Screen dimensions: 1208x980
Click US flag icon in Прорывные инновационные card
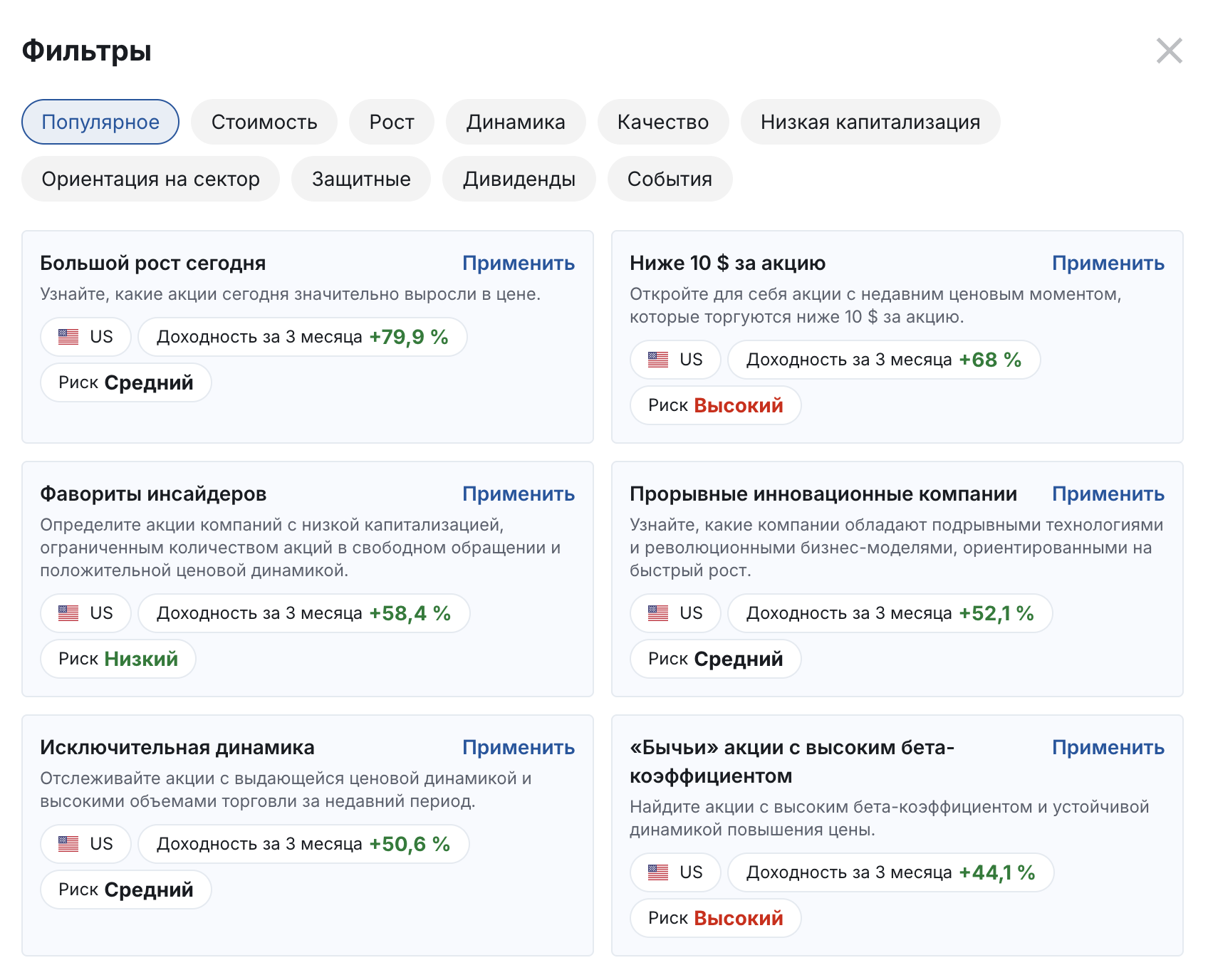658,613
